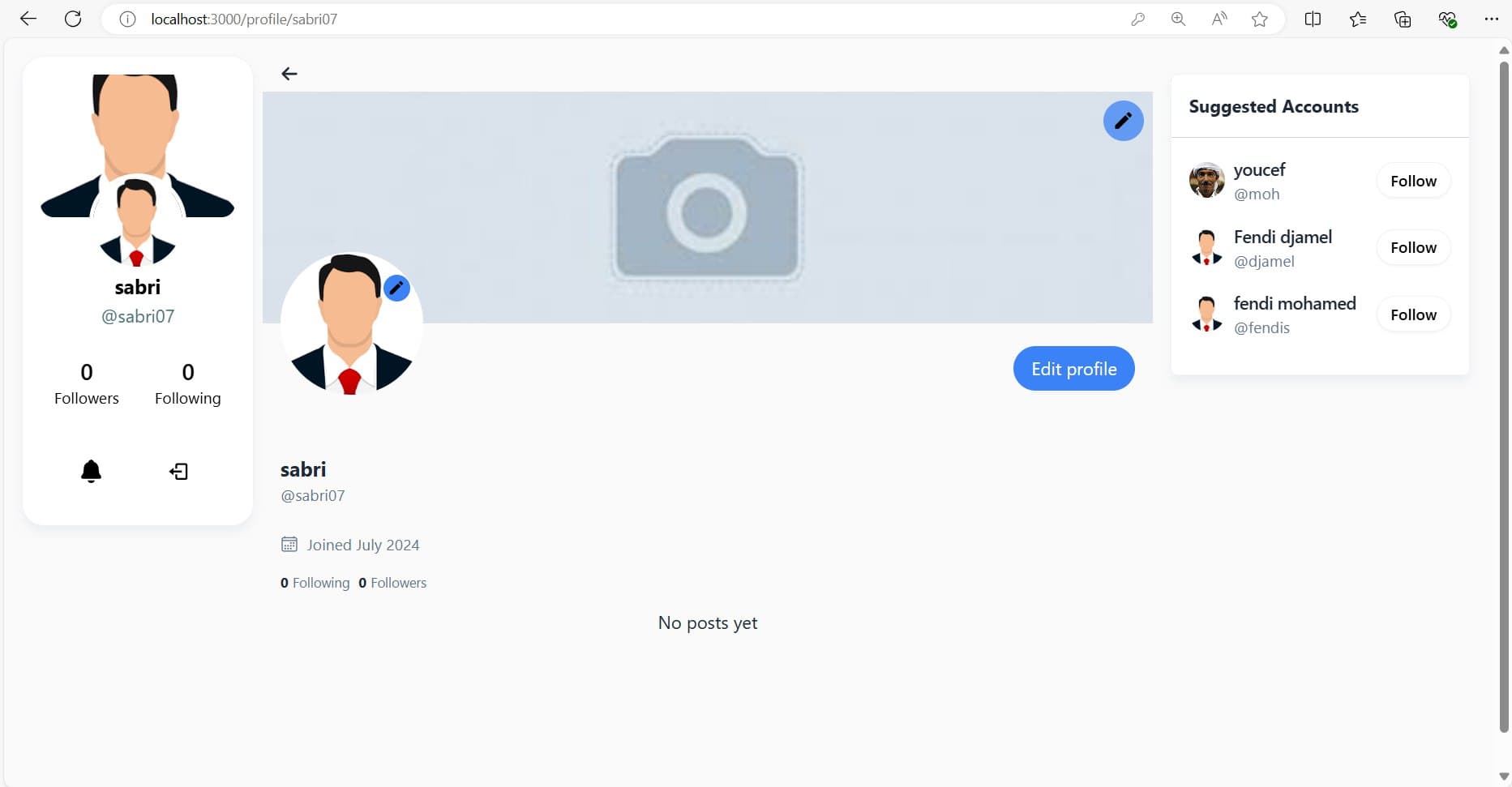The image size is (1512, 787).
Task: Open browser zoom magnifier icon
Action: click(1178, 19)
